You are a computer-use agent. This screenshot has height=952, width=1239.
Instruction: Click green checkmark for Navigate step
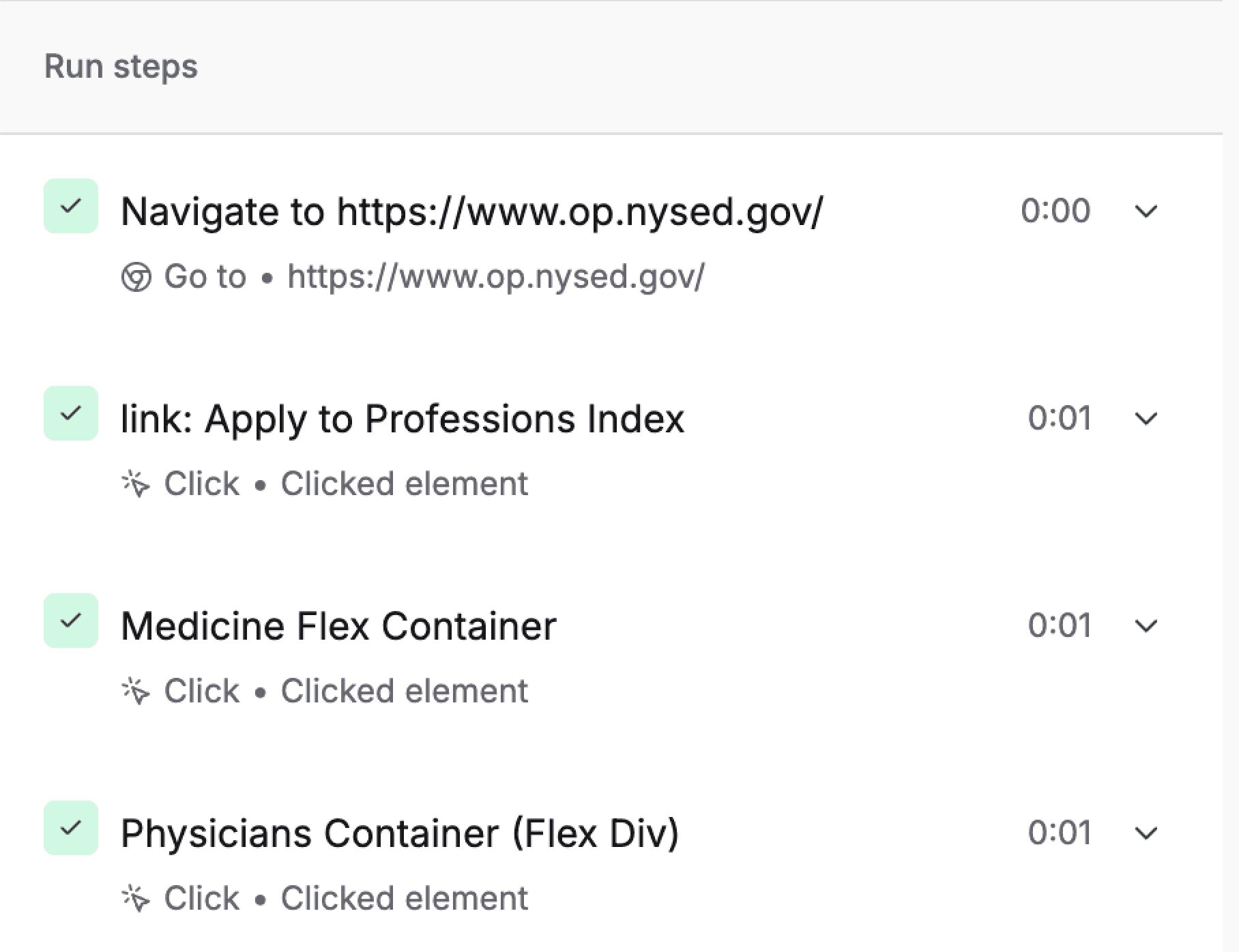(x=71, y=206)
